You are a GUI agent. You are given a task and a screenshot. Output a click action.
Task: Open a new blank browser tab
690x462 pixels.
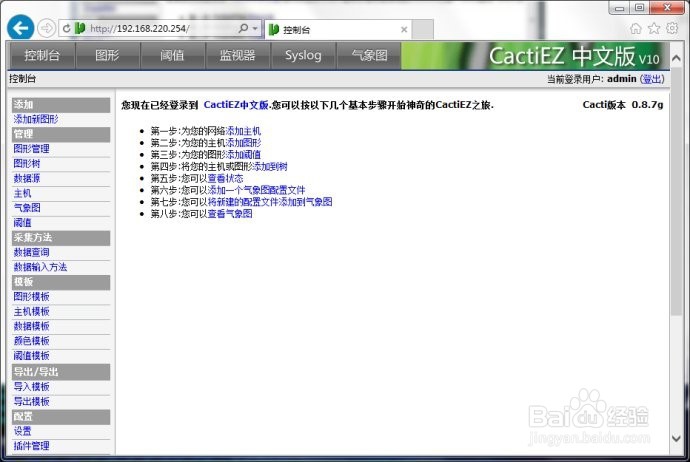click(x=422, y=29)
